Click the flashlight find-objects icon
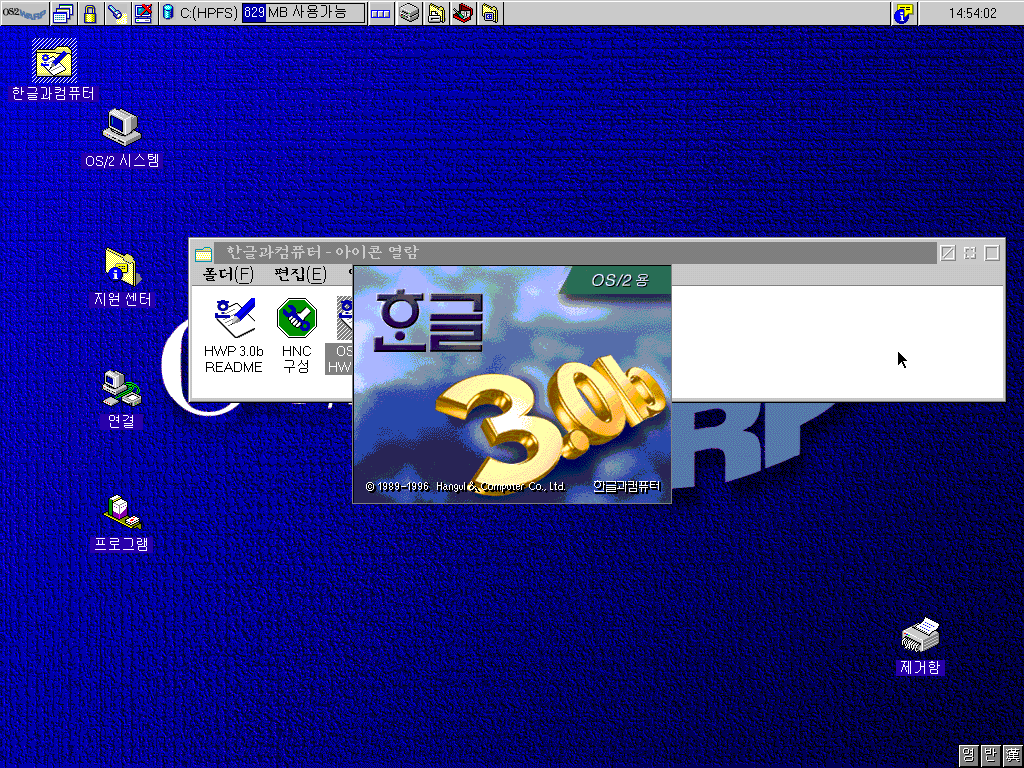 pos(117,13)
